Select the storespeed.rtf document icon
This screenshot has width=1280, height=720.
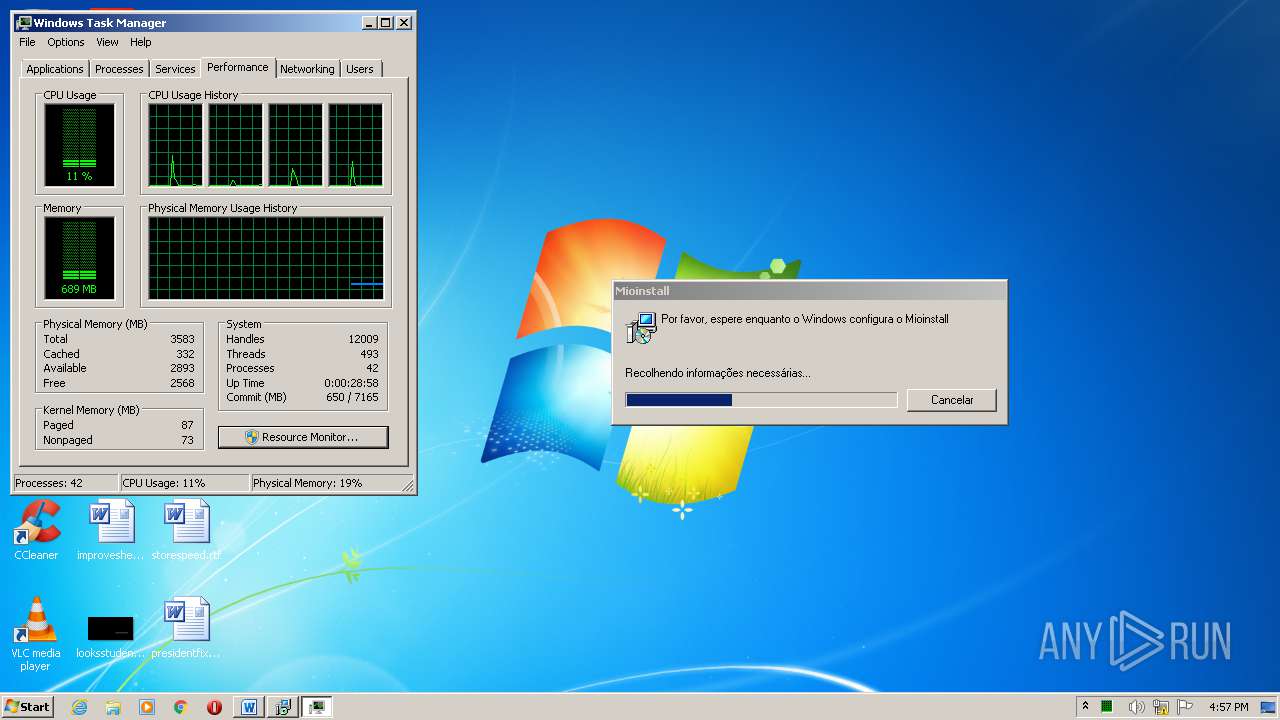[187, 531]
